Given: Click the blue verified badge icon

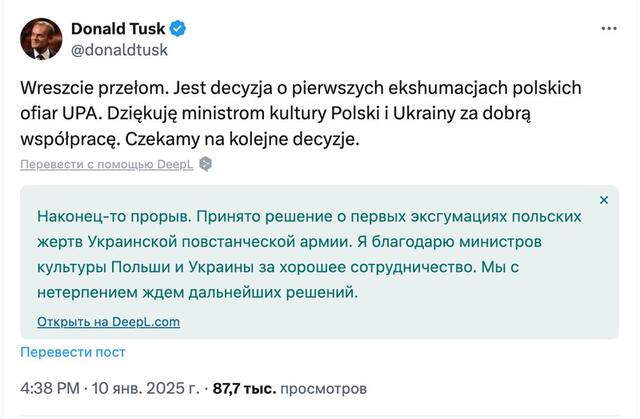Looking at the screenshot, I should coord(175,26).
